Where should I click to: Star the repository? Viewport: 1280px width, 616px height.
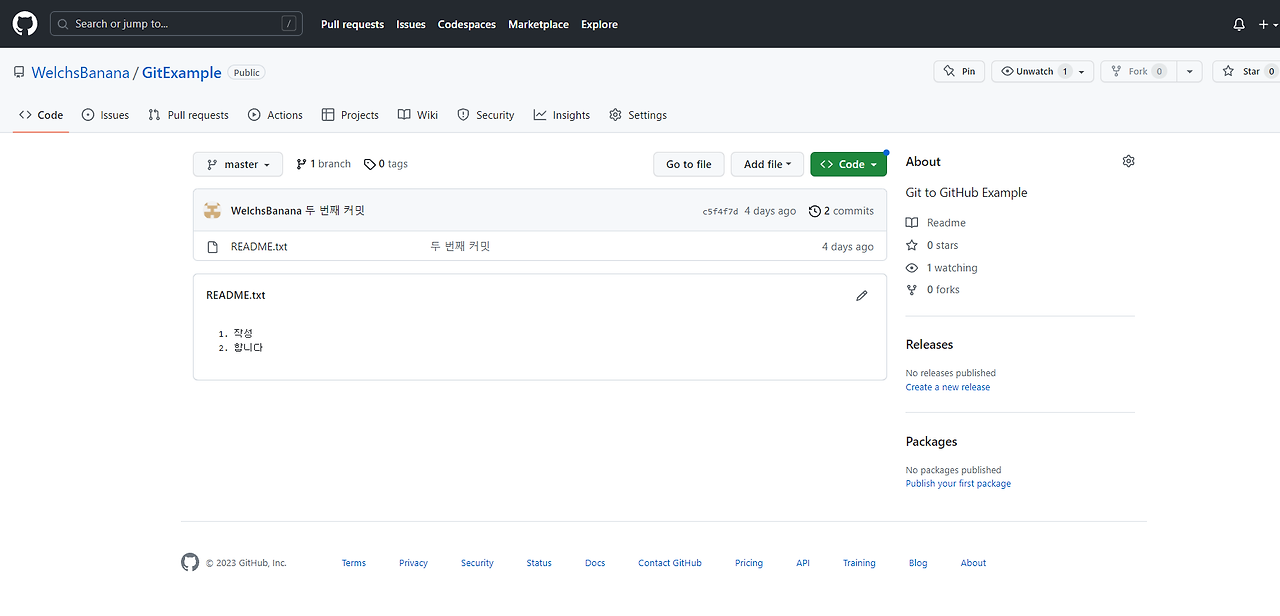pyautogui.click(x=1246, y=71)
